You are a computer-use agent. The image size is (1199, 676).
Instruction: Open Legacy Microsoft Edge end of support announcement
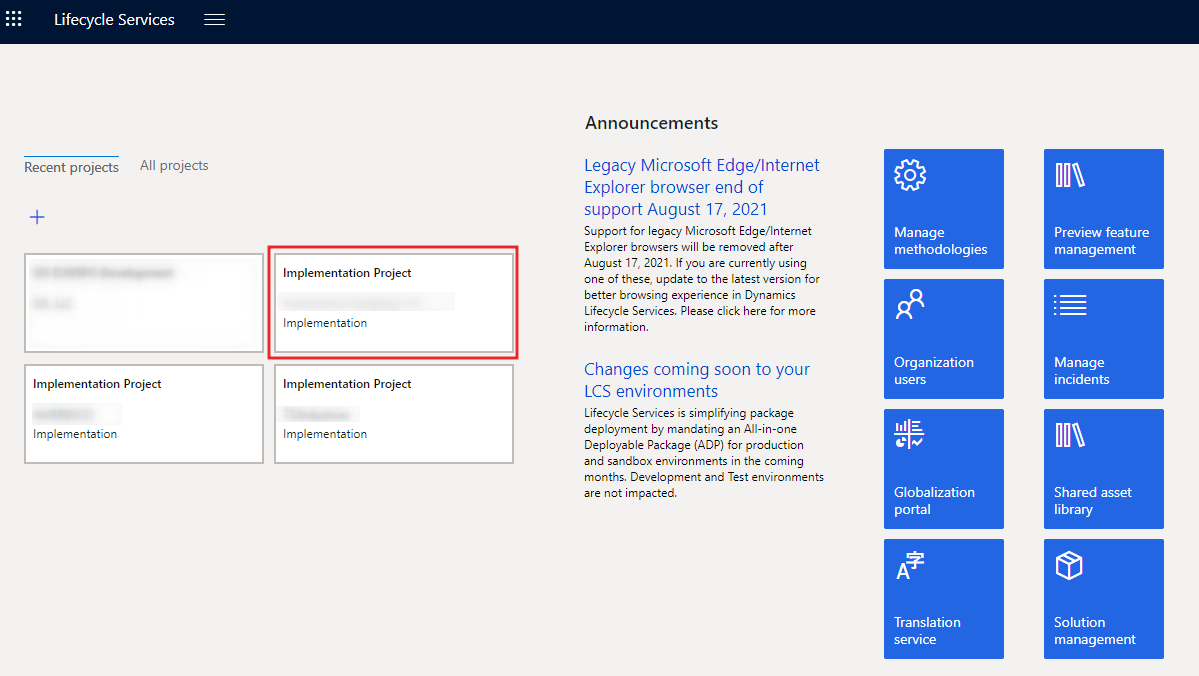point(701,187)
